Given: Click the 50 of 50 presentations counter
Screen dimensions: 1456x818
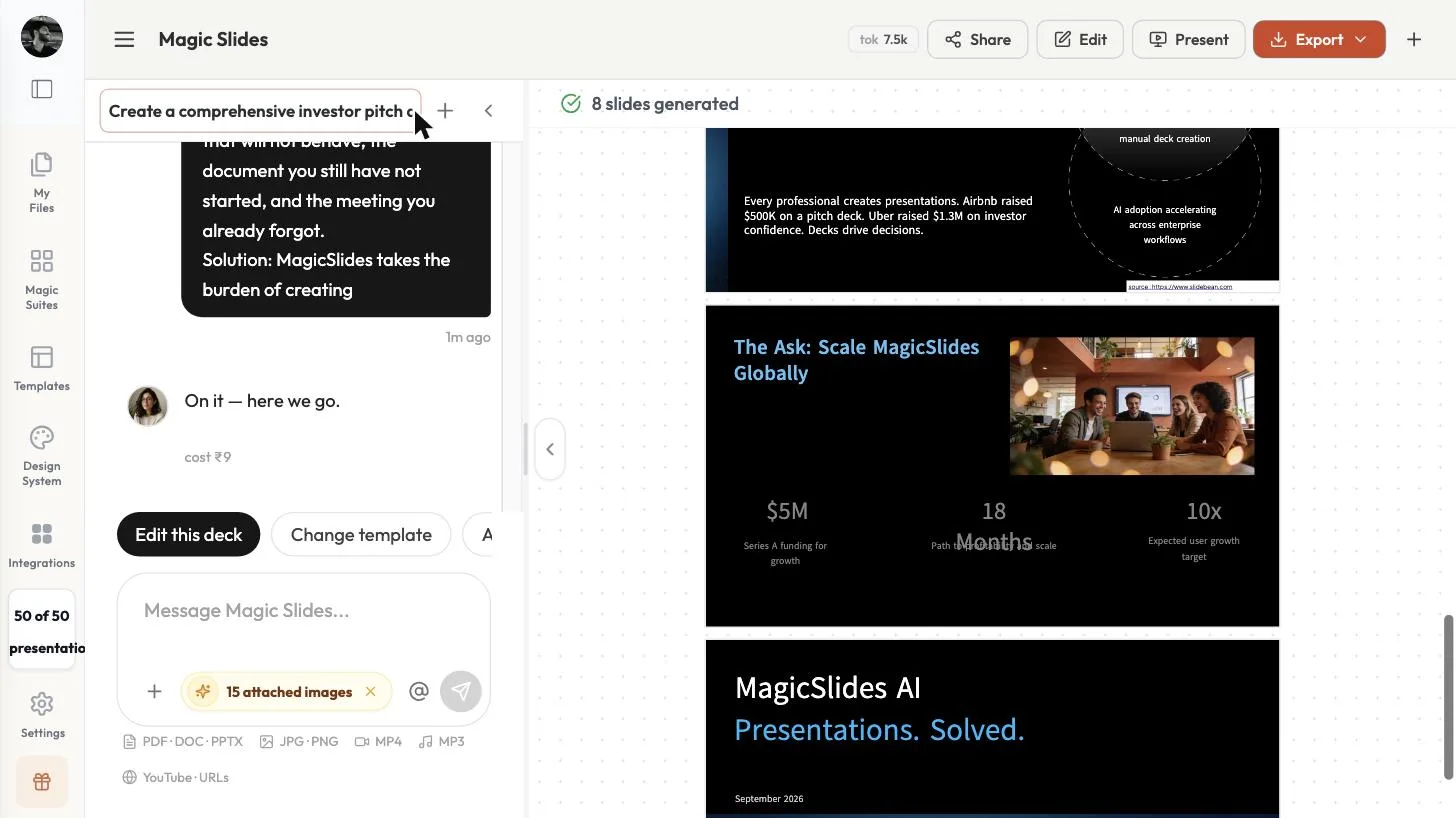Looking at the screenshot, I should tap(42, 631).
